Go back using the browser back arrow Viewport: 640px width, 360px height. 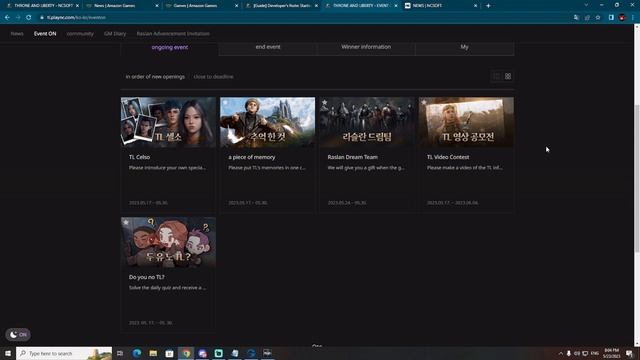click(7, 18)
